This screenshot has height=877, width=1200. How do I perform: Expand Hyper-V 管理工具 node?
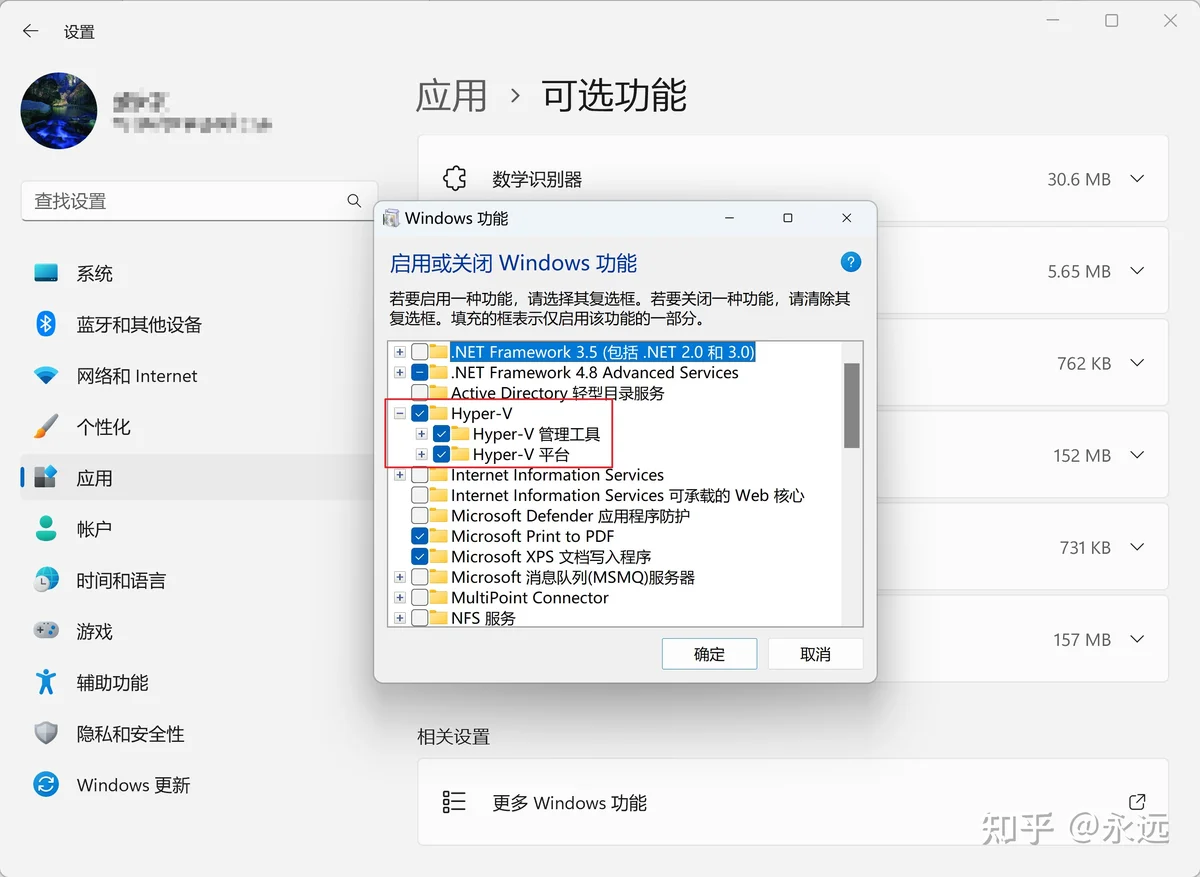point(421,434)
